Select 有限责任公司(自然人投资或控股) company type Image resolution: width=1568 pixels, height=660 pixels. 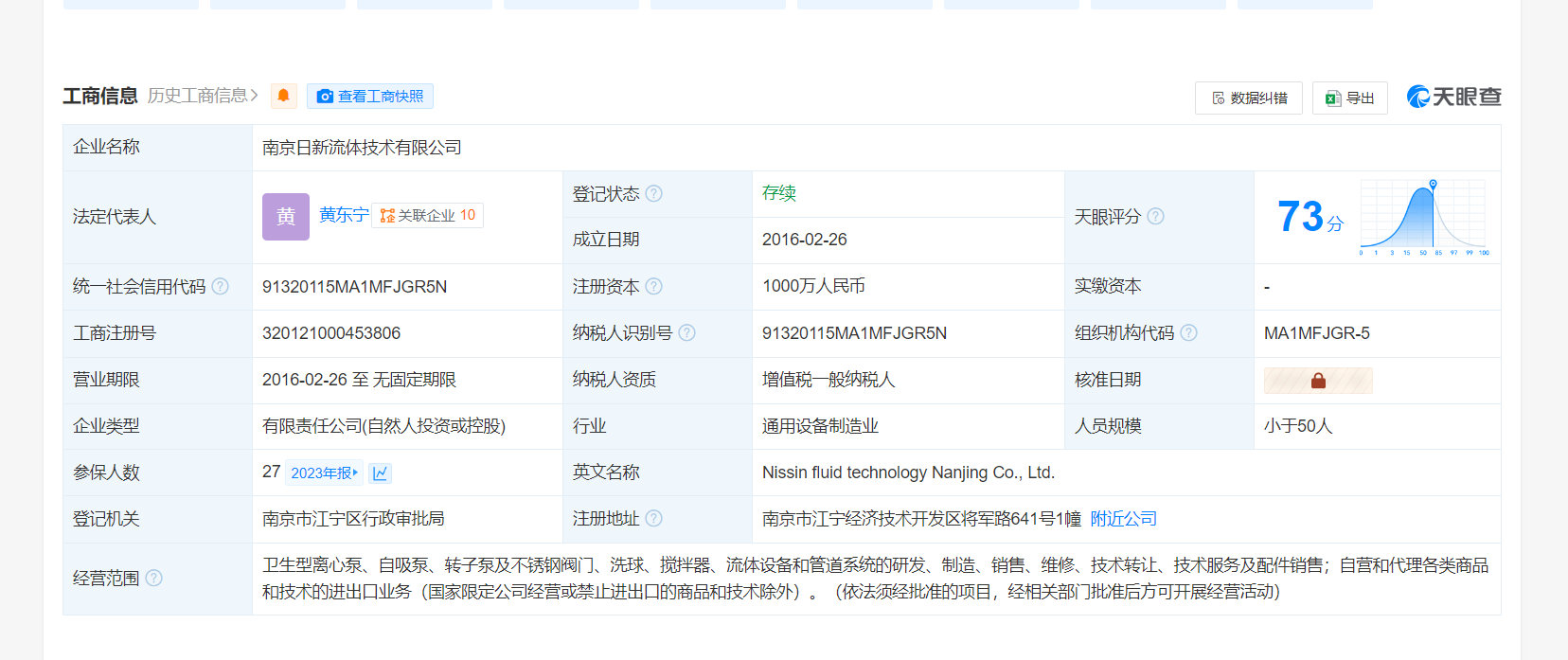coord(383,426)
